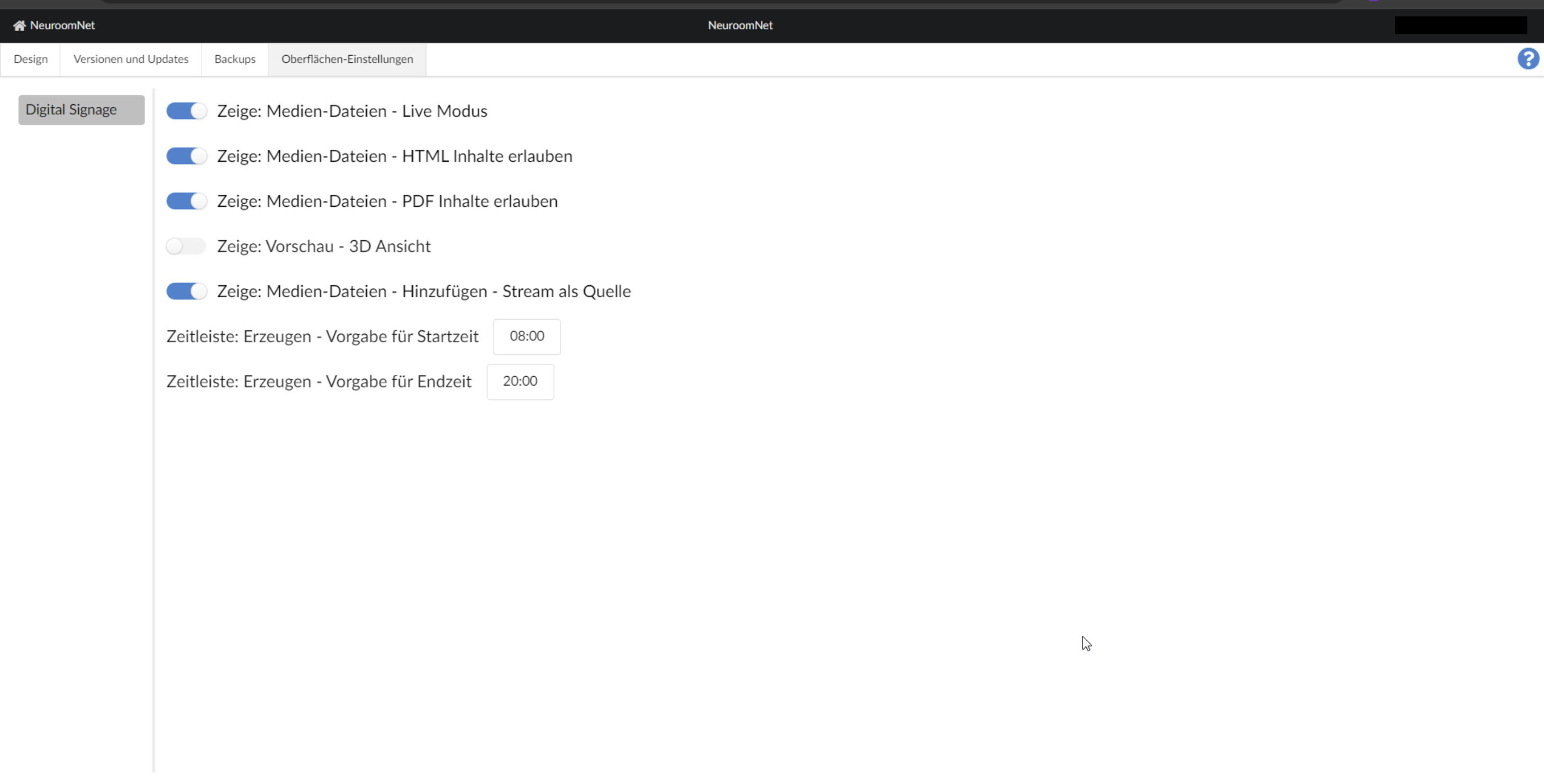Click the NeuroomNet home icon
This screenshot has width=1544, height=784.
19,25
